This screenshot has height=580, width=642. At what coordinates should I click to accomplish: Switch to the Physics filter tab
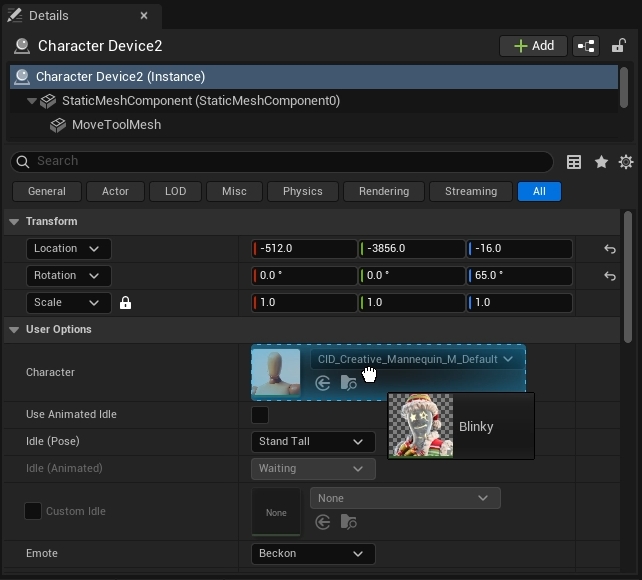[x=302, y=191]
